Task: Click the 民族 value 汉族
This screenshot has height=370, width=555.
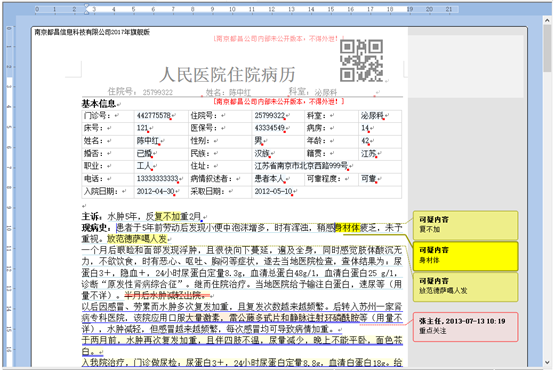Action: tap(262, 153)
